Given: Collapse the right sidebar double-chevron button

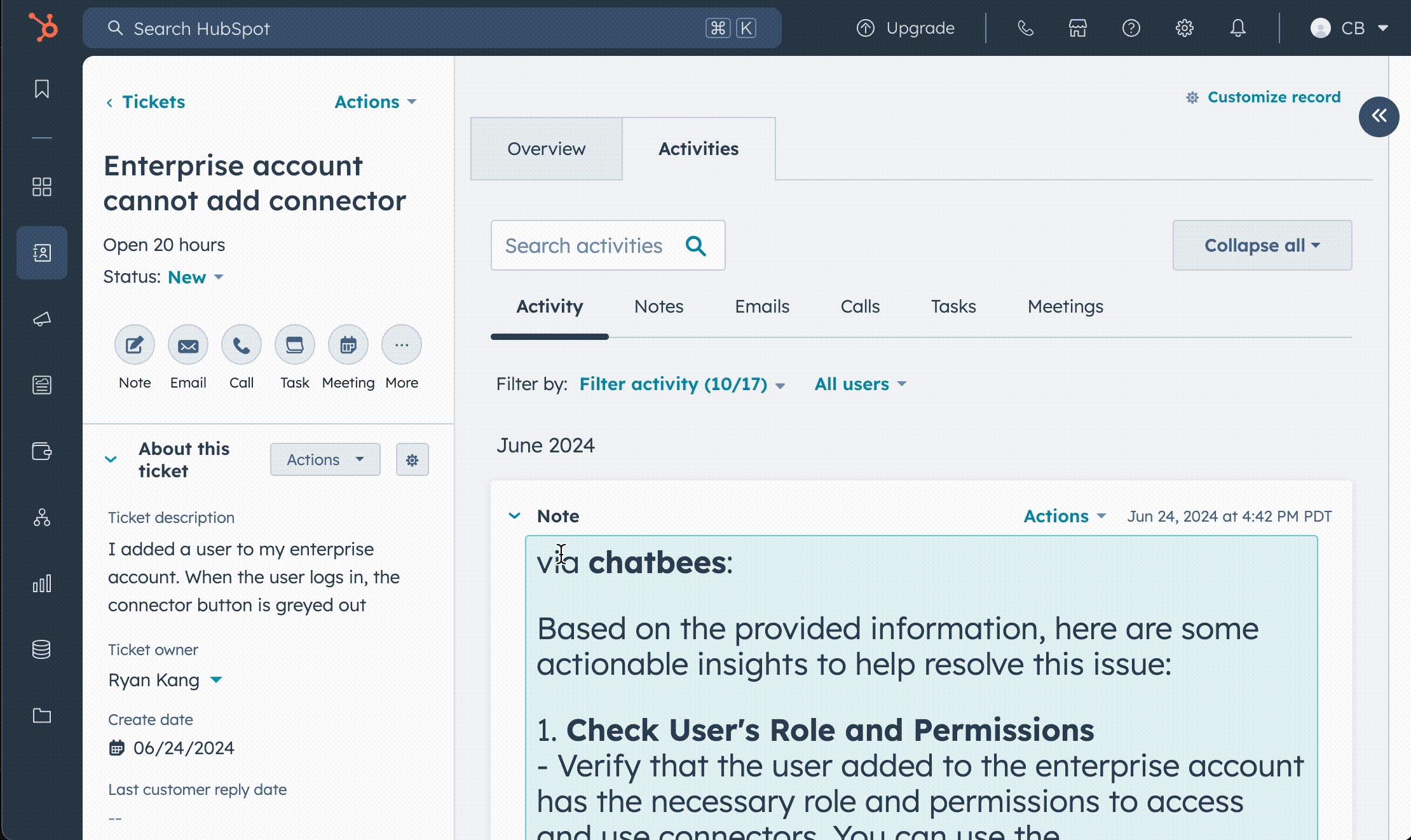Looking at the screenshot, I should click(x=1379, y=116).
